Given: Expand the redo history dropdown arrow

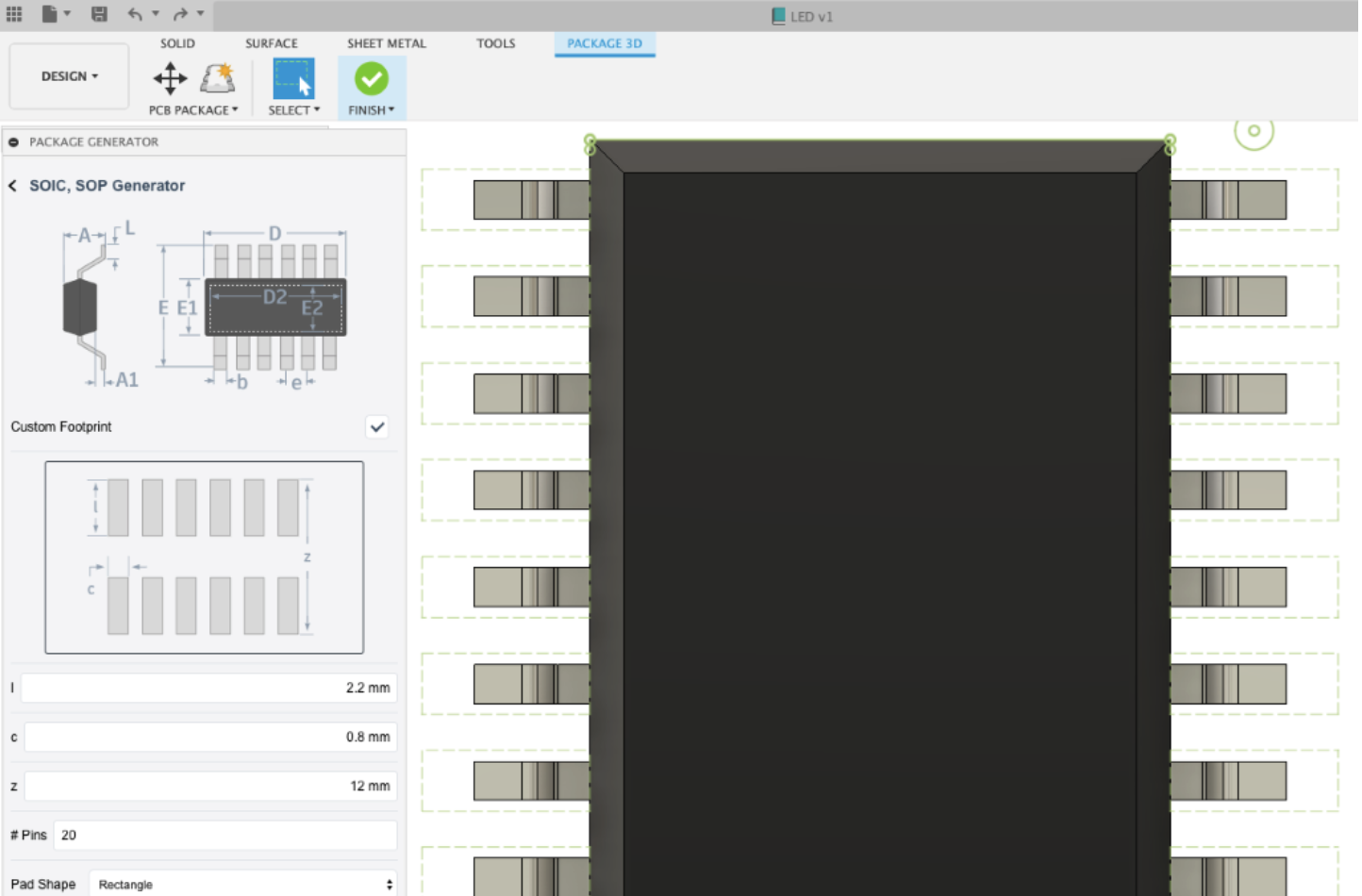Looking at the screenshot, I should coord(200,14).
